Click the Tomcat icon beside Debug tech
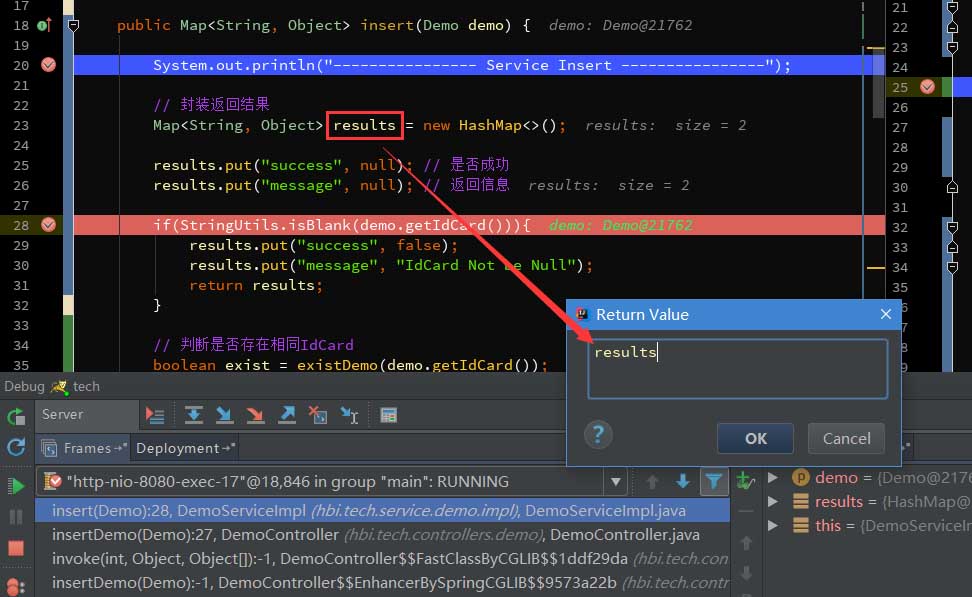The width and height of the screenshot is (972, 597). click(x=59, y=387)
